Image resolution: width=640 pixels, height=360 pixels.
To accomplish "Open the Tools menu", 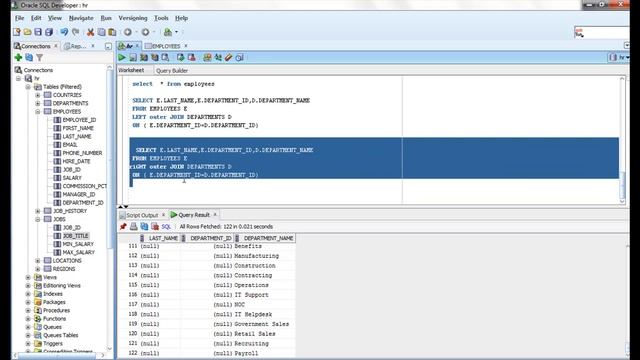I will tap(161, 18).
